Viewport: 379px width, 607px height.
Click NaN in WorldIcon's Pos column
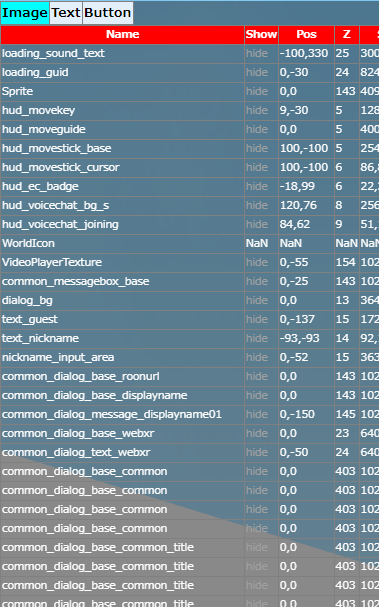(x=291, y=243)
